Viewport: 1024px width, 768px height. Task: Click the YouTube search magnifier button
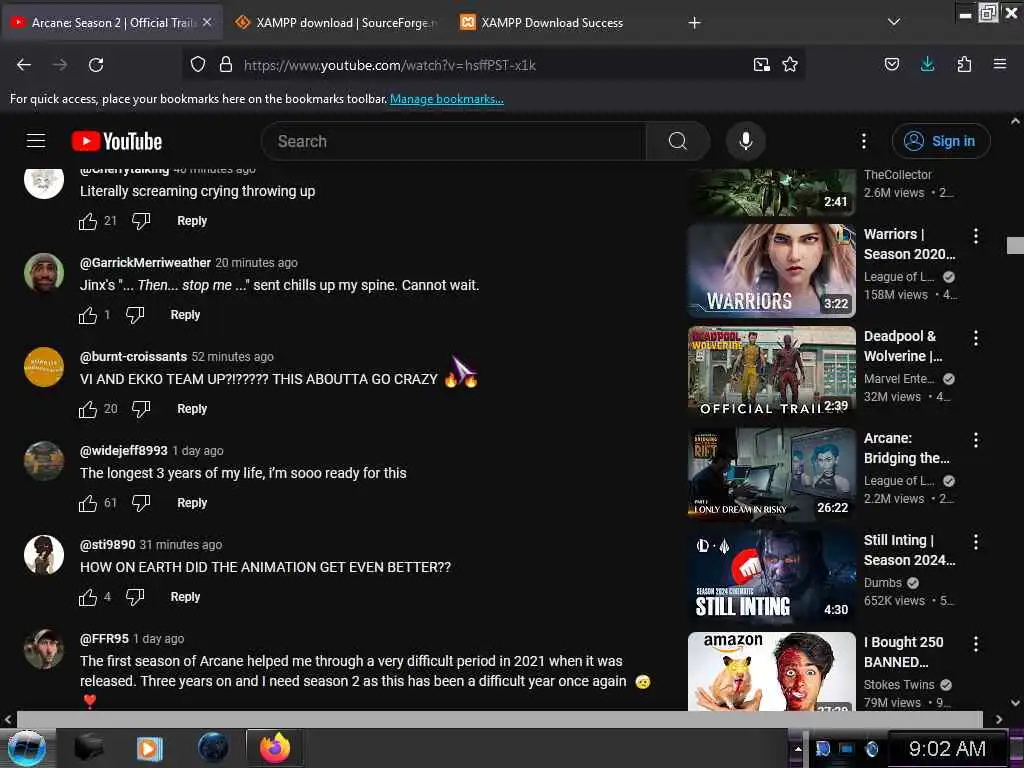coord(678,141)
